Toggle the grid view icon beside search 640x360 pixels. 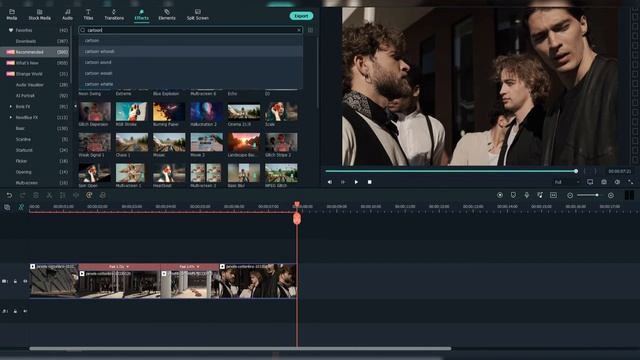[311, 30]
